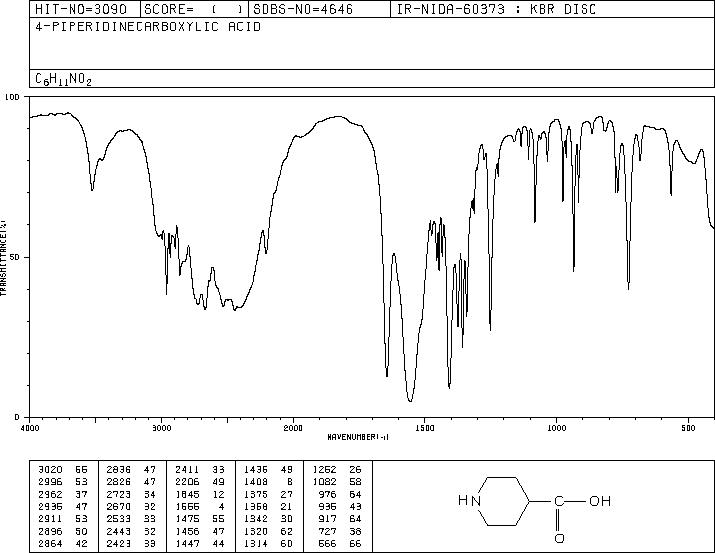The image size is (715, 553).
Task: Select peak 1342 in the peak table
Action: 256,519
